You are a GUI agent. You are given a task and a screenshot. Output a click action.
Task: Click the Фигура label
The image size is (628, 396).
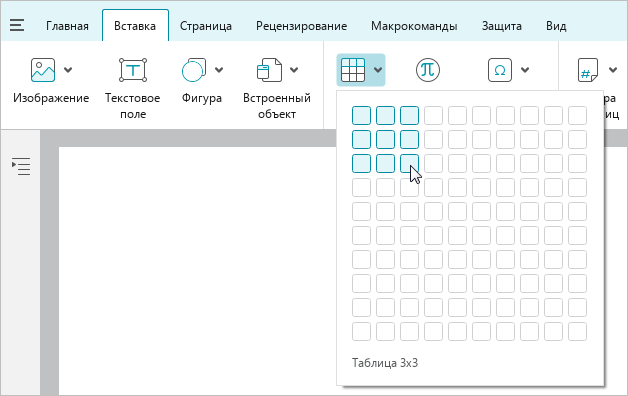point(201,98)
